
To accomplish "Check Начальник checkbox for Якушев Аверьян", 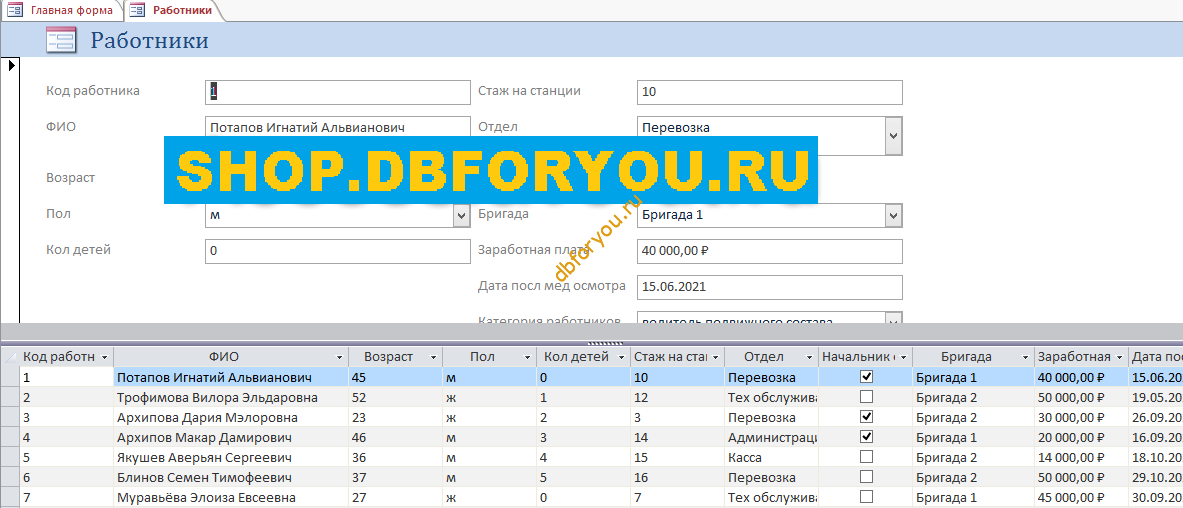I will coord(867,457).
